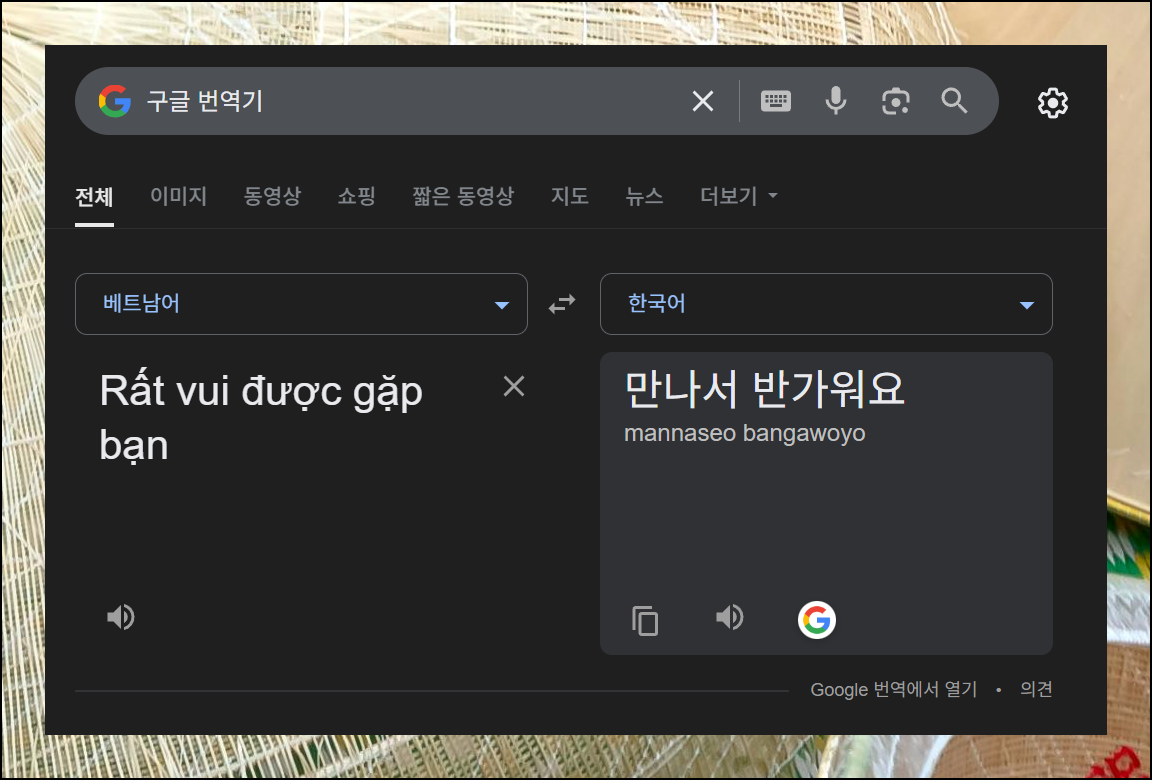
Task: Select the 전체 tab
Action: point(94,197)
